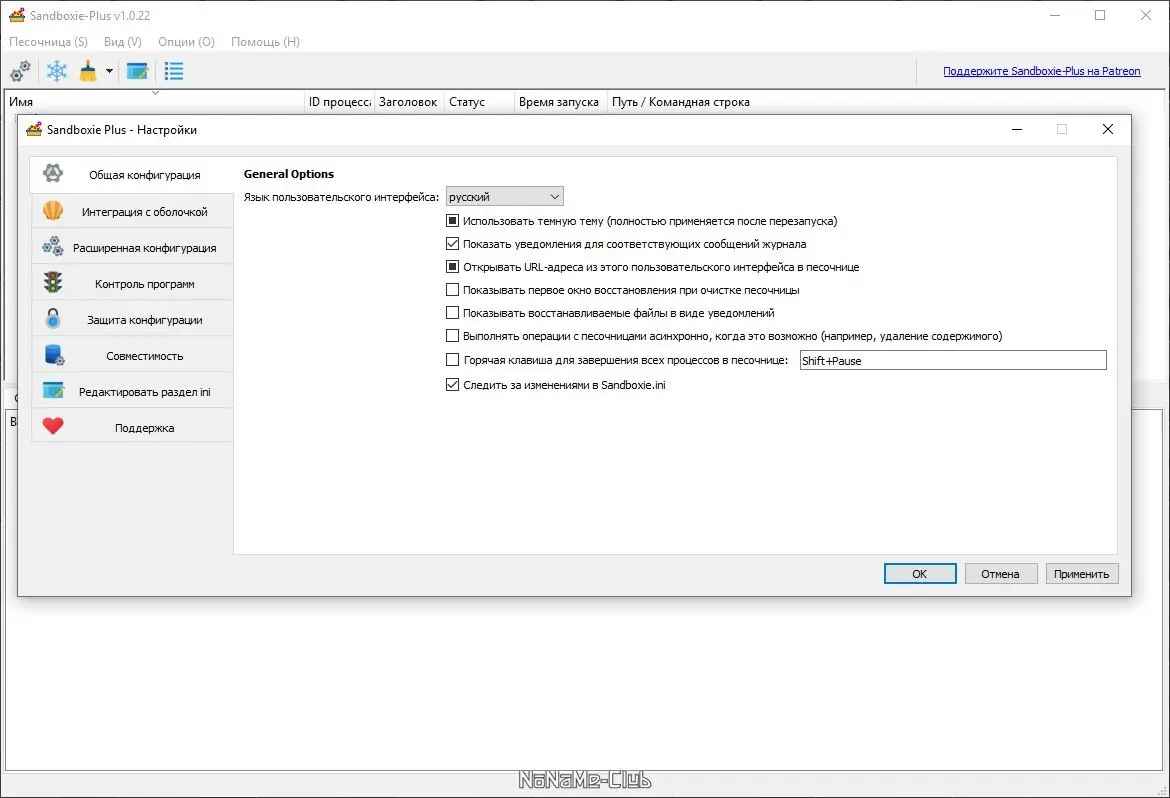This screenshot has width=1170, height=798.
Task: Click the global settings gear toolbar icon
Action: tap(20, 71)
